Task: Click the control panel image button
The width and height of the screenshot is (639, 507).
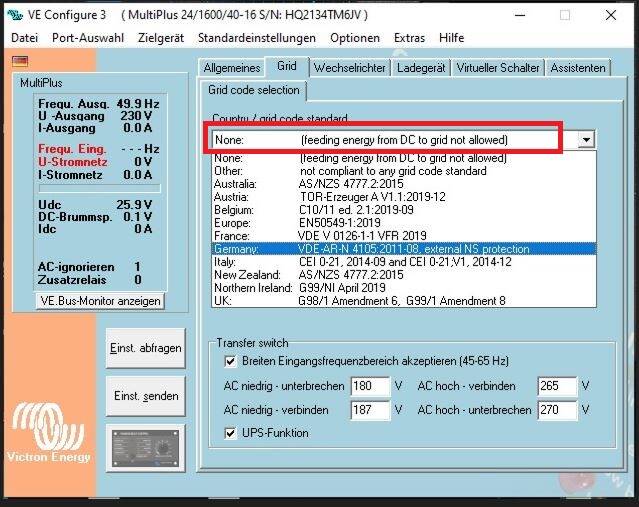Action: [x=145, y=448]
